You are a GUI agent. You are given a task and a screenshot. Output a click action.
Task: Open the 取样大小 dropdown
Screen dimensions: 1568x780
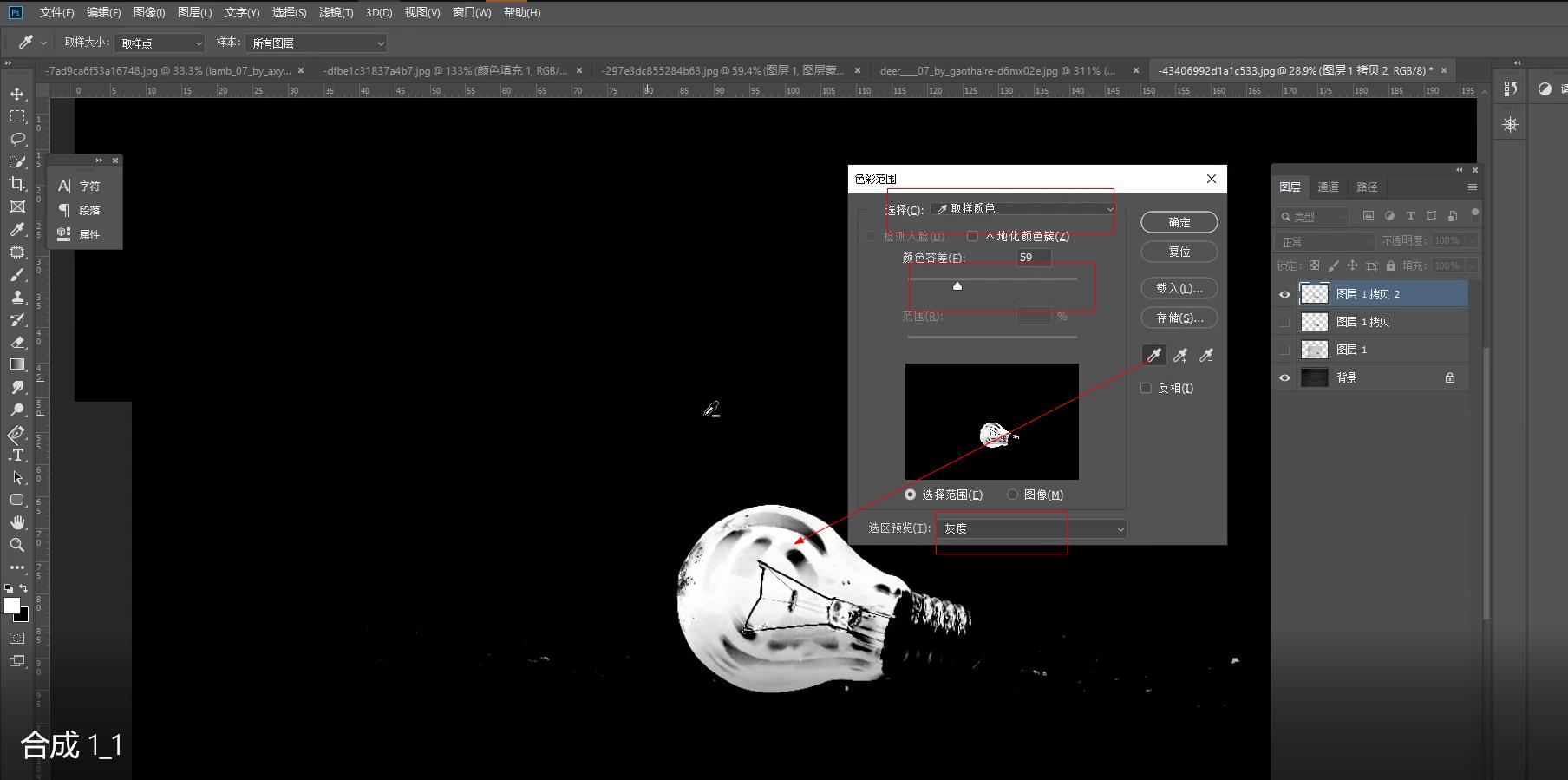coord(160,43)
